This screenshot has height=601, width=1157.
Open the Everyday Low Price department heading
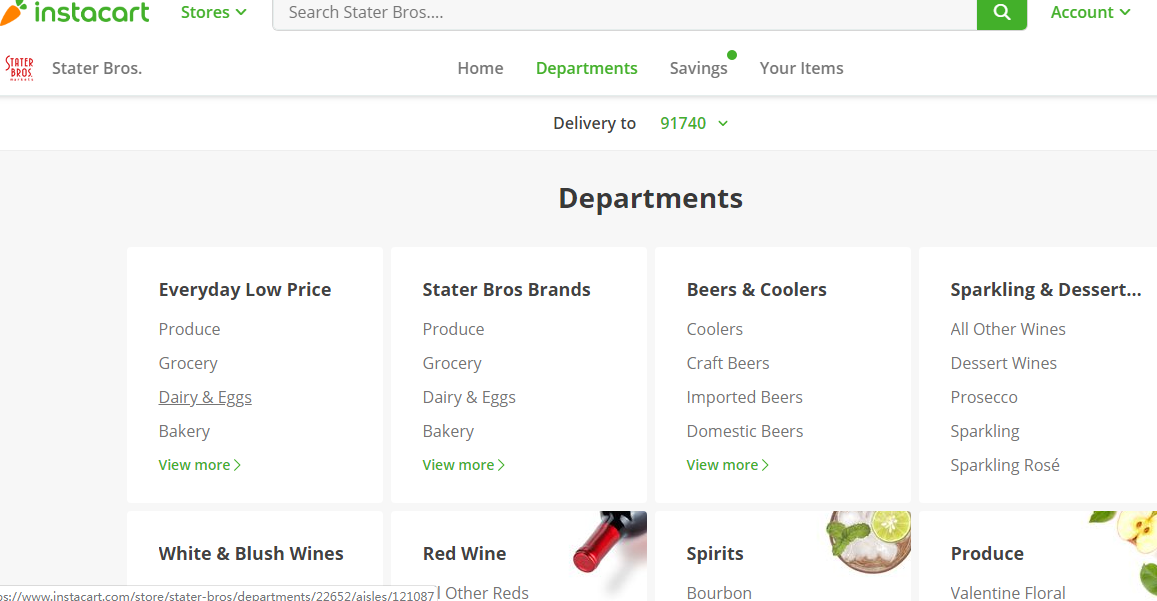click(x=245, y=289)
